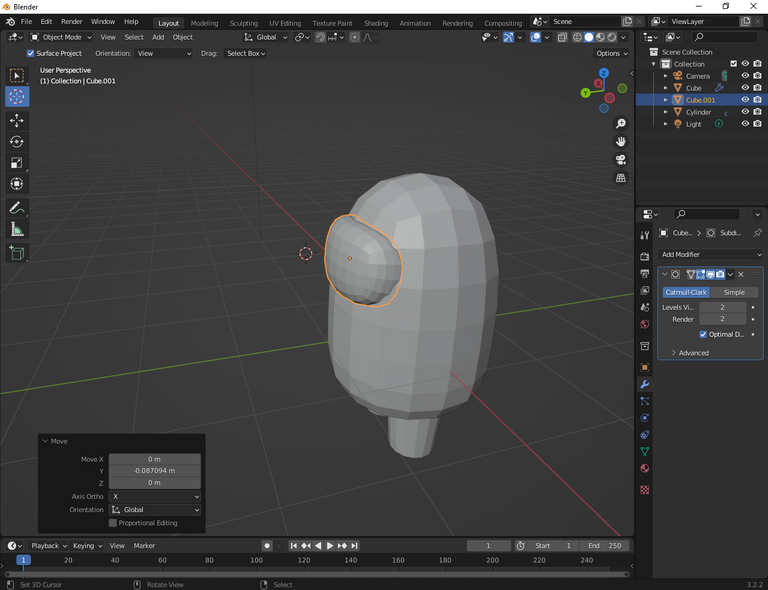Click the frame 1 timeline playhead marker

[x=23, y=560]
